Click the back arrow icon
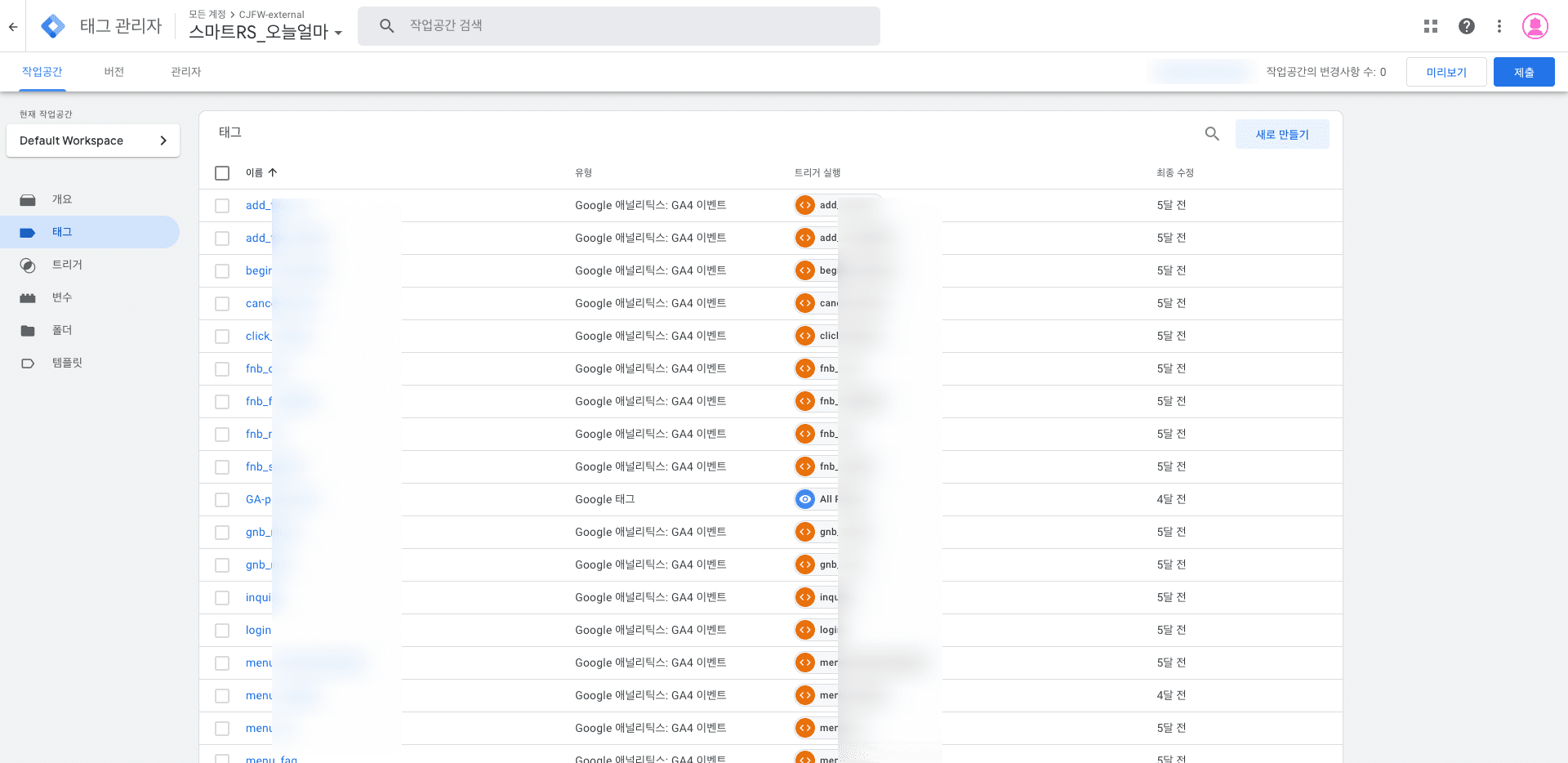 13,26
